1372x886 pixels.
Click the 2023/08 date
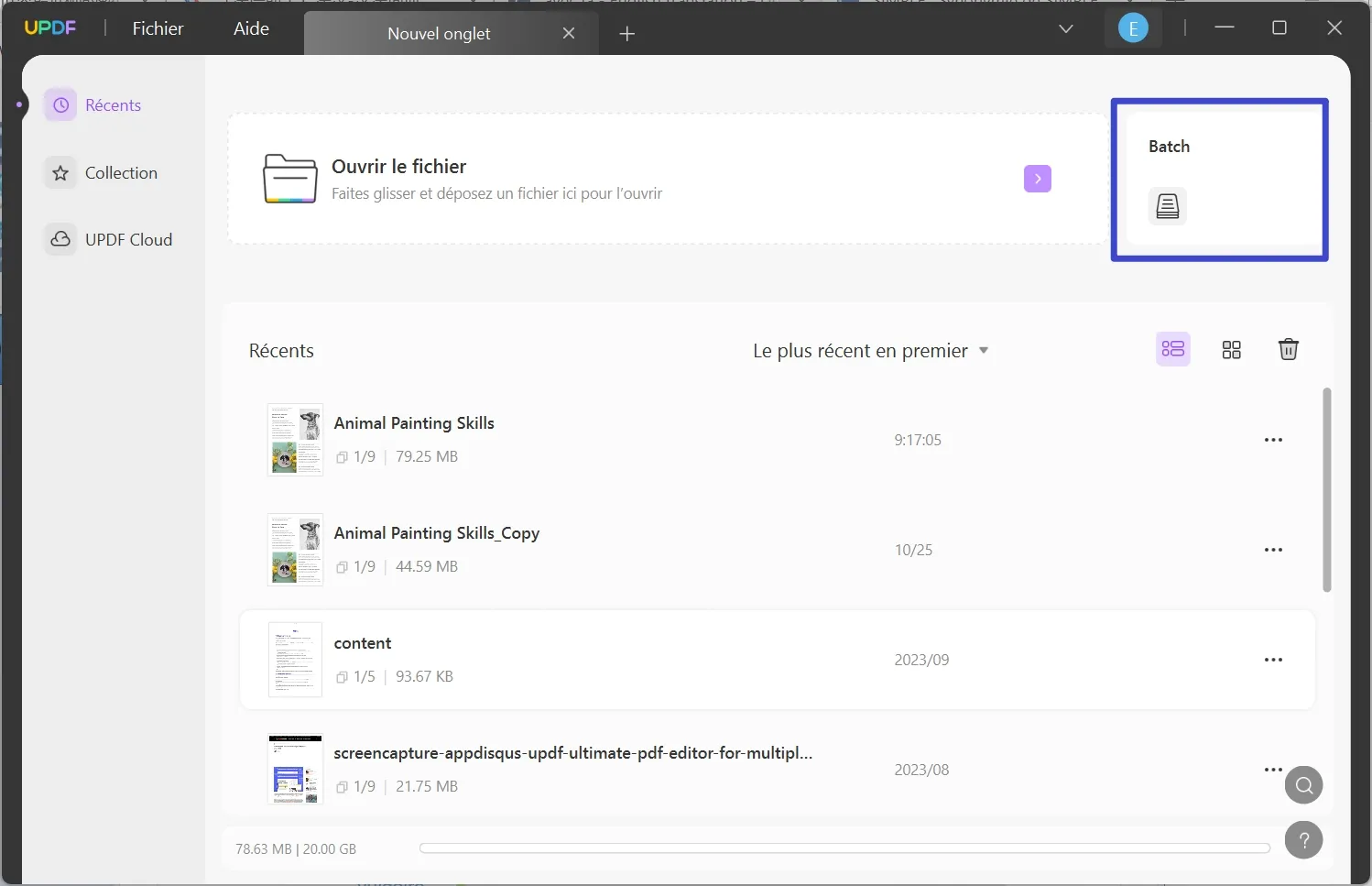click(921, 770)
